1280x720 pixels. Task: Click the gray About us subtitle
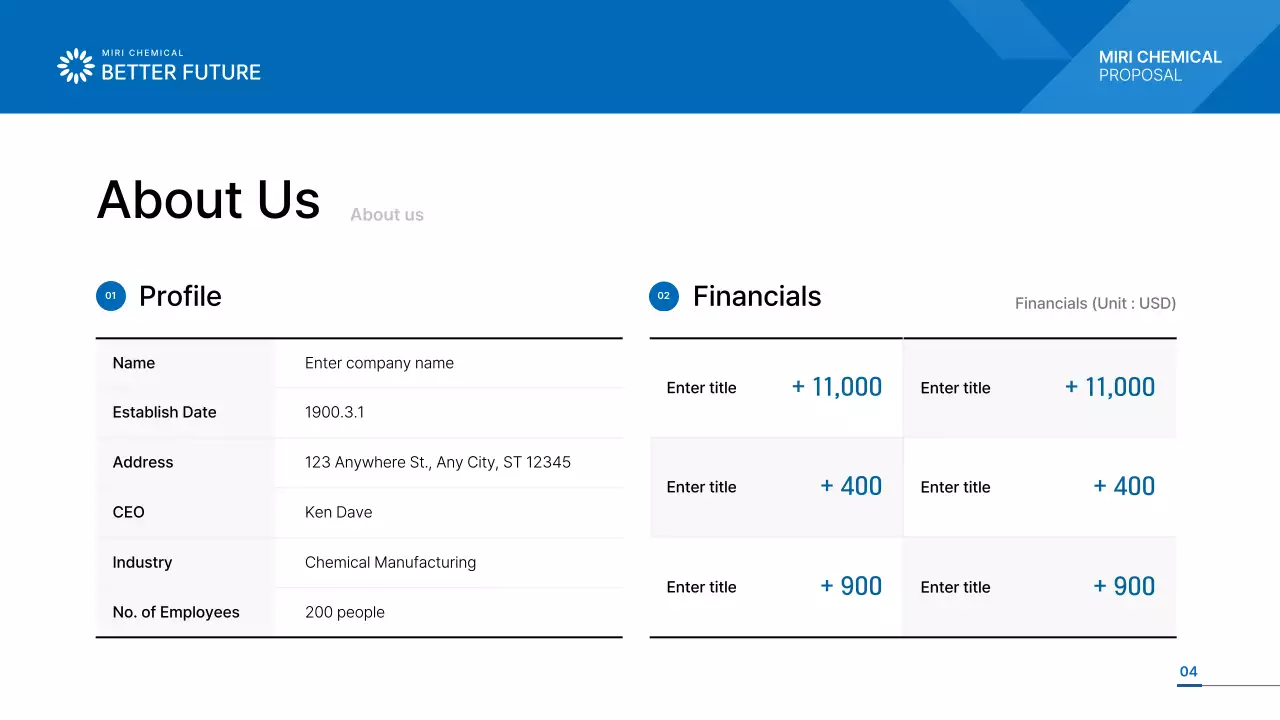(387, 215)
